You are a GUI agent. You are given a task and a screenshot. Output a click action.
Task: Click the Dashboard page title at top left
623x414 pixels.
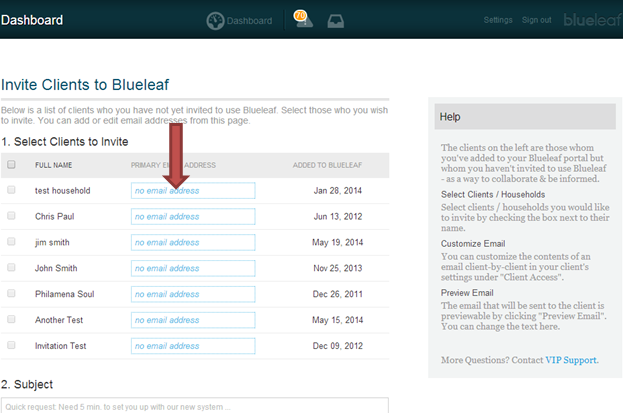click(32, 20)
